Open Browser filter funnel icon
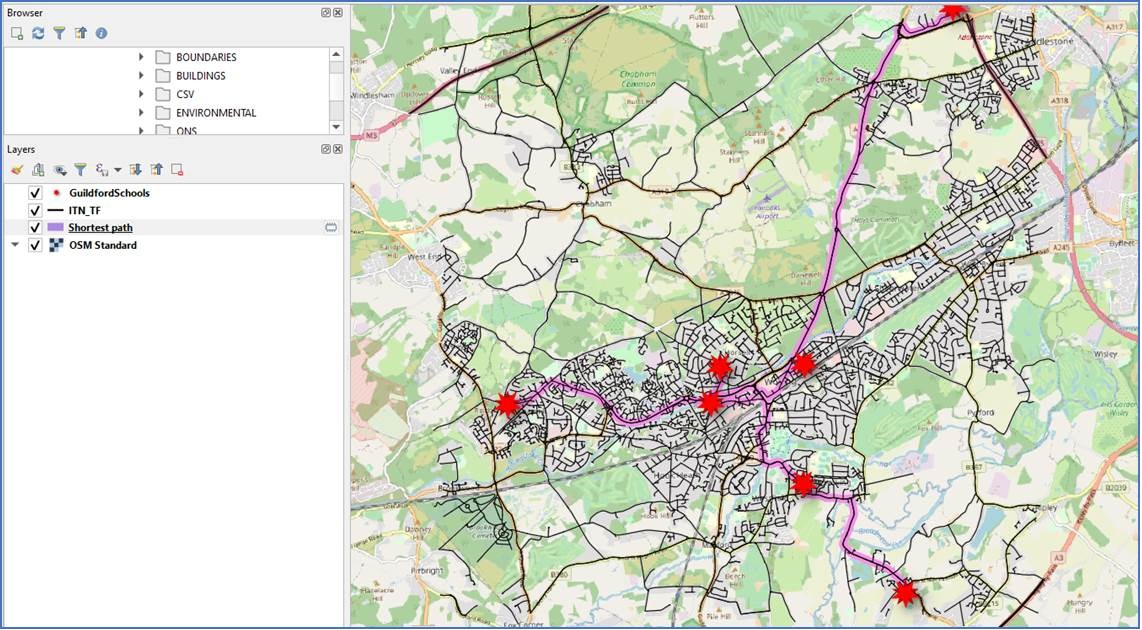This screenshot has height=630, width=1142. pos(59,34)
